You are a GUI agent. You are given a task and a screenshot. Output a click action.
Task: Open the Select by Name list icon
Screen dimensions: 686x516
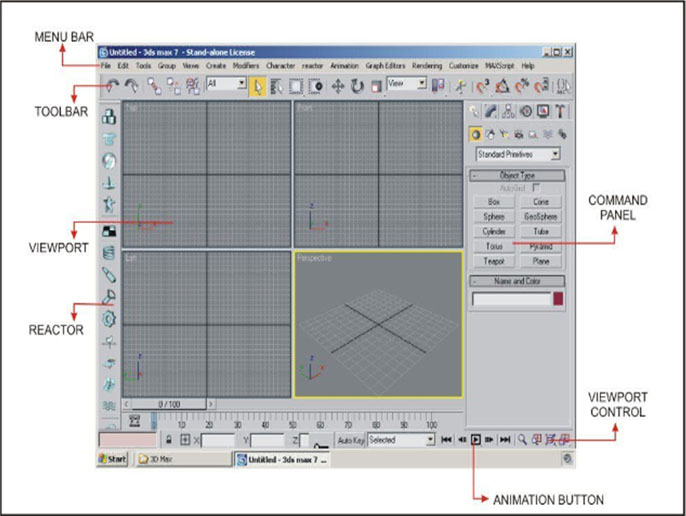tap(276, 86)
